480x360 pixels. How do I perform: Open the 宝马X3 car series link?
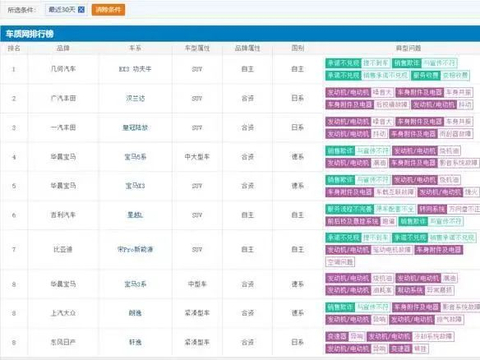point(135,186)
